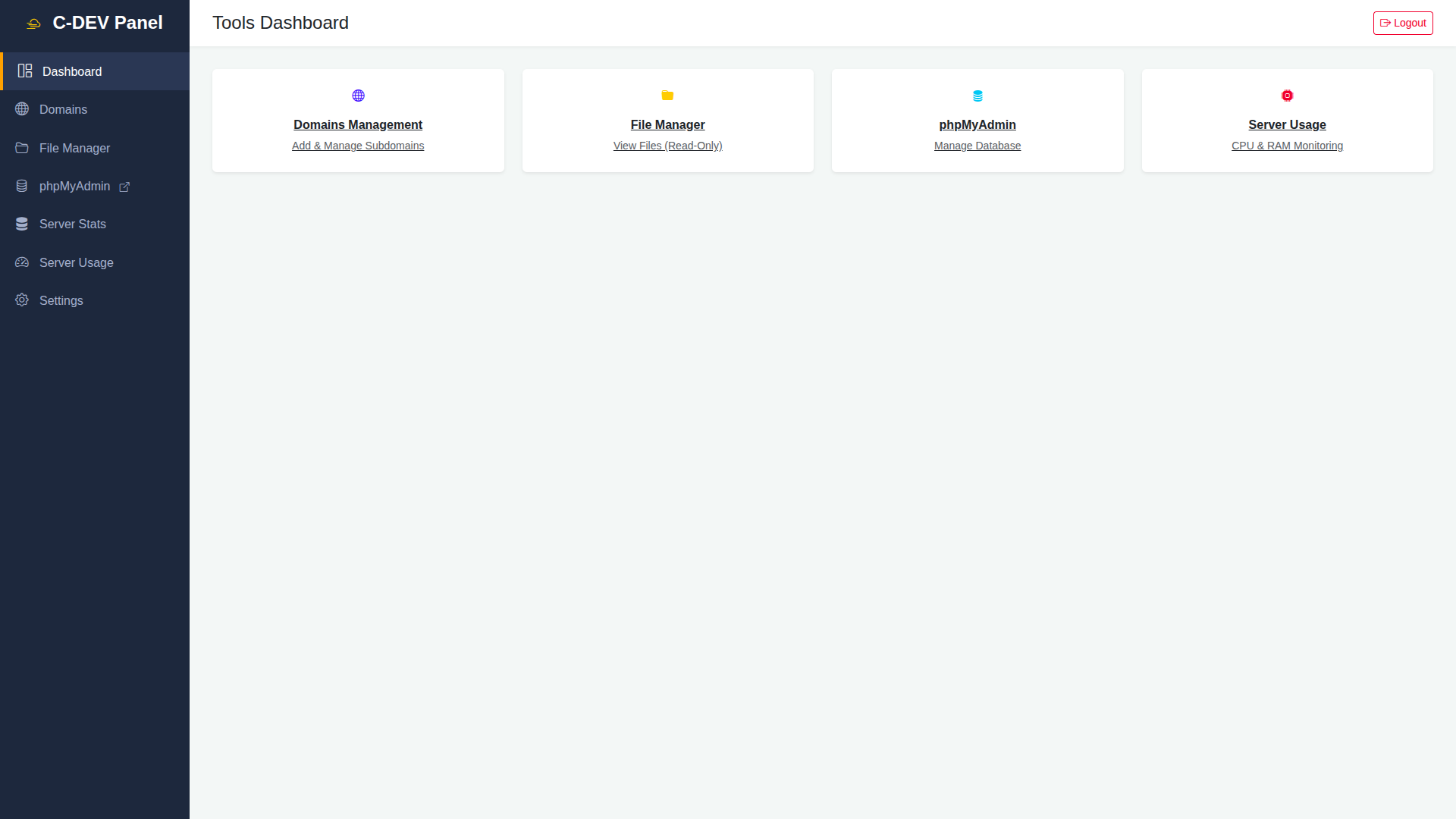1456x819 pixels.
Task: Click the Tools Dashboard page heading
Action: tap(281, 23)
